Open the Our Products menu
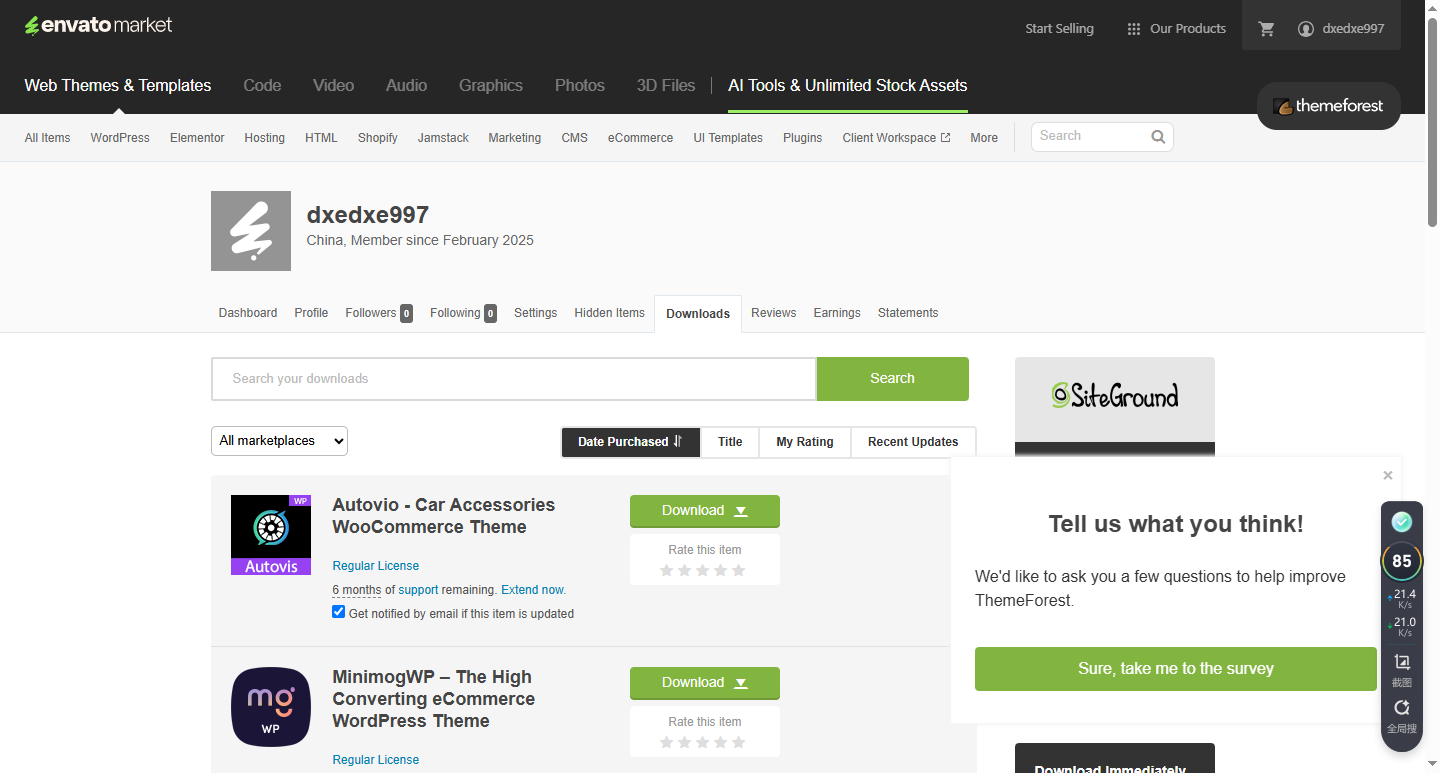1440x773 pixels. (x=1176, y=29)
